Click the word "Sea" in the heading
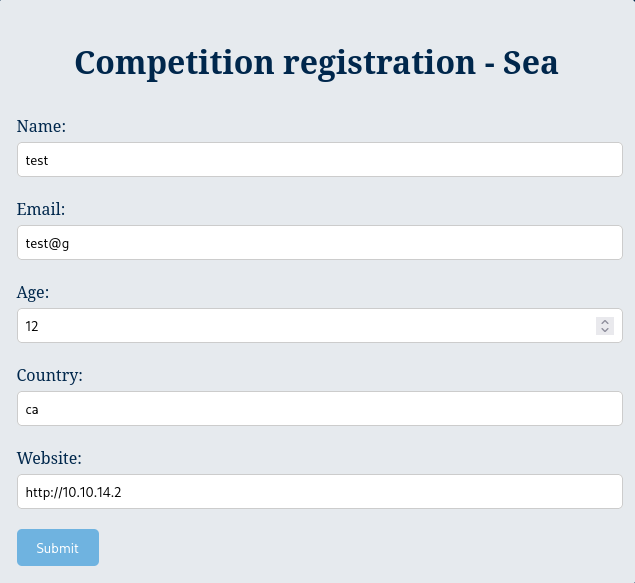635x583 pixels. pos(530,62)
